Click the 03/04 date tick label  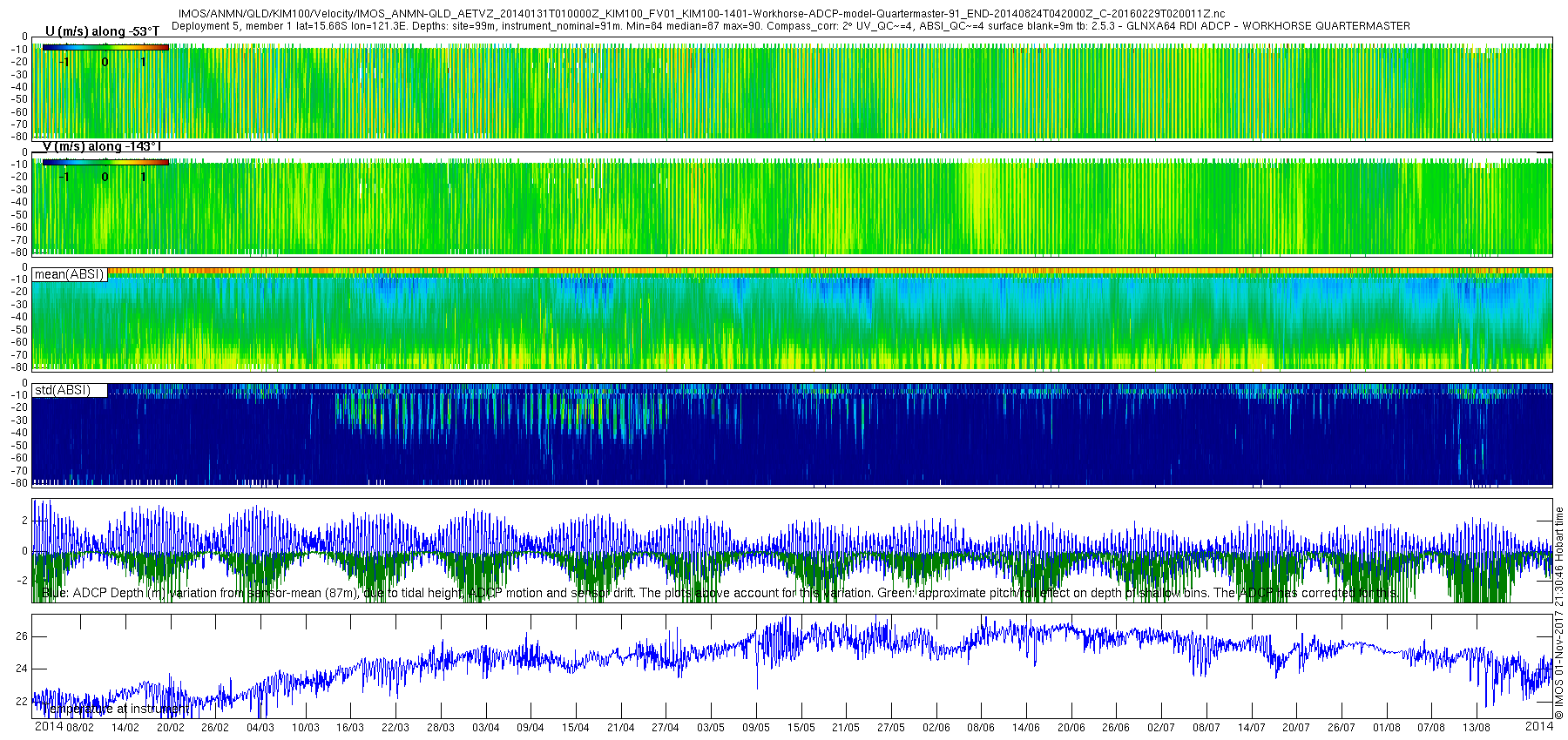coord(485,728)
